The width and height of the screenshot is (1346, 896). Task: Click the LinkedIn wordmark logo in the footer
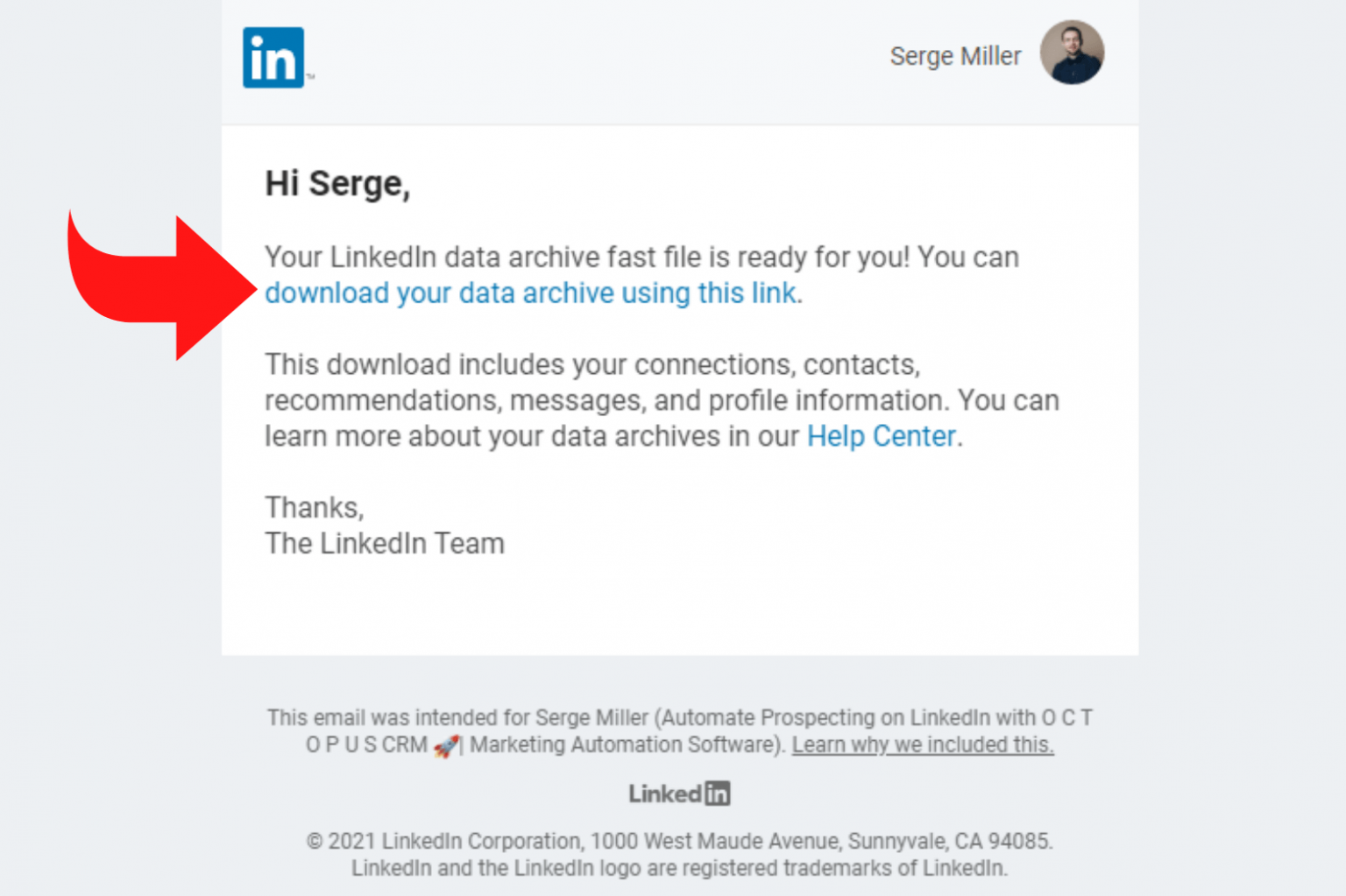click(x=679, y=793)
